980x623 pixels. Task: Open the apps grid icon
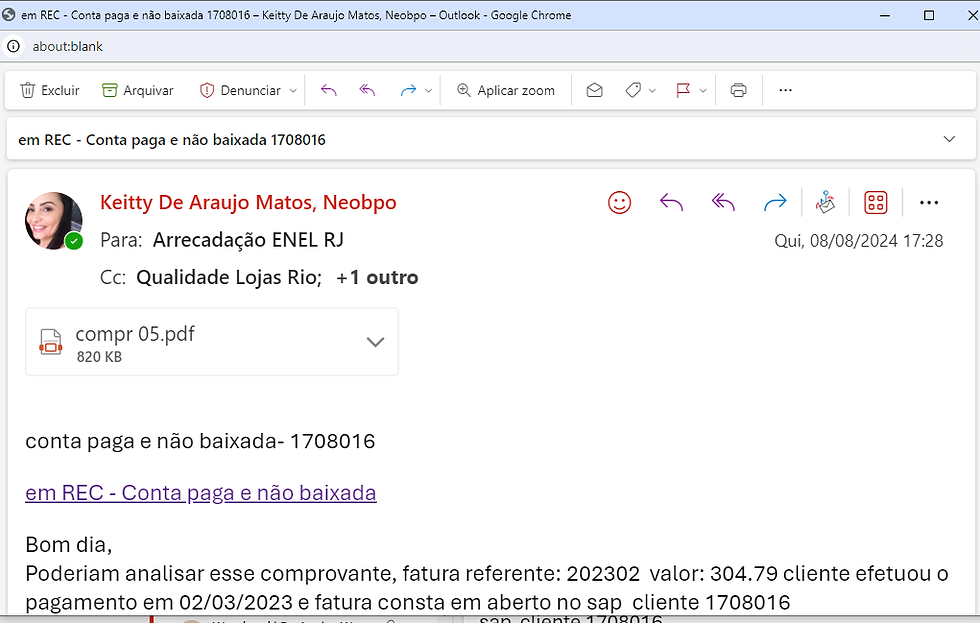point(876,202)
